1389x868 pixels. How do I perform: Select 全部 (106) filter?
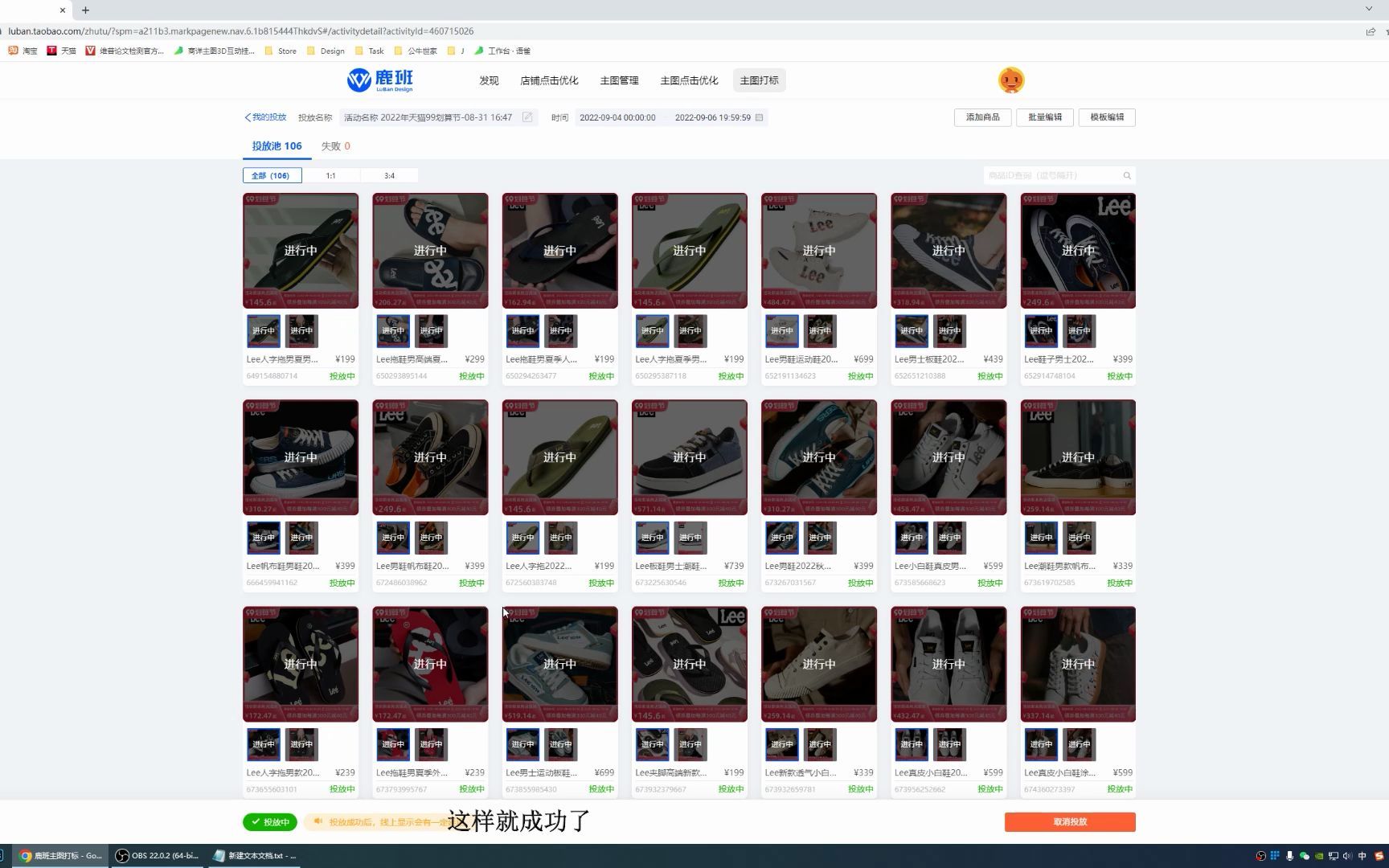pyautogui.click(x=272, y=175)
